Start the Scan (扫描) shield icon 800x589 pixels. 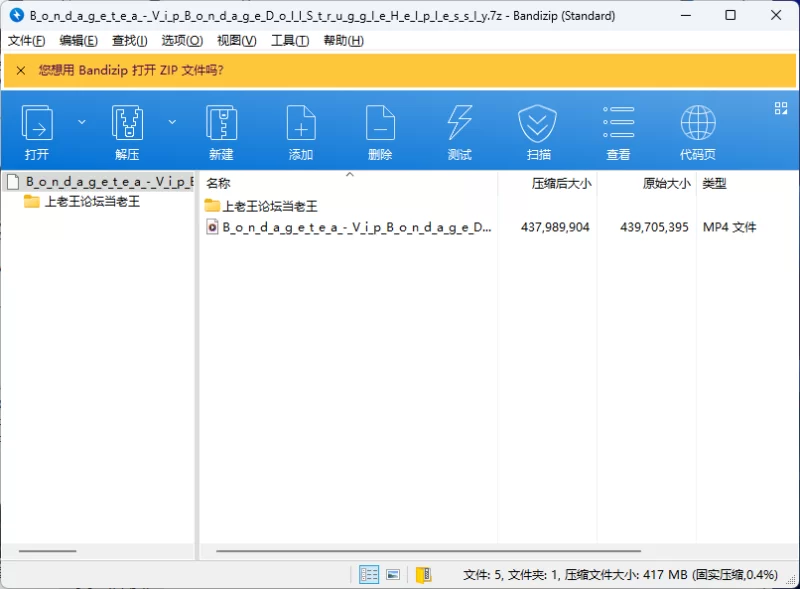click(537, 123)
